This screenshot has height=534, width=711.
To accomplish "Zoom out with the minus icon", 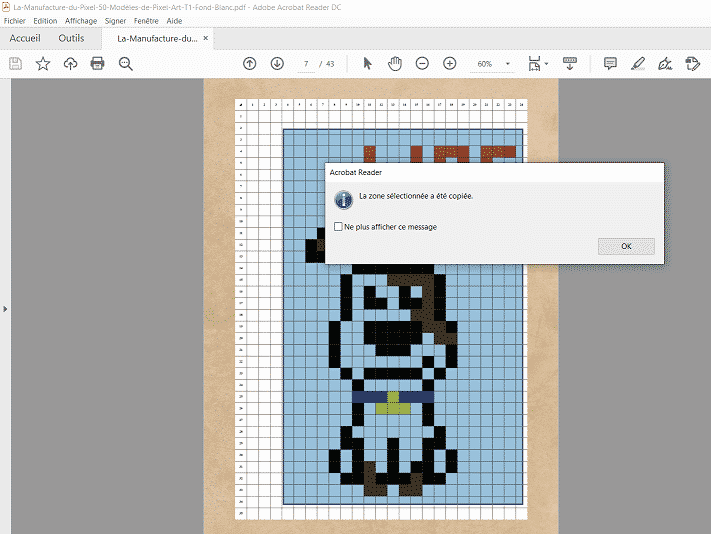I will click(x=422, y=63).
